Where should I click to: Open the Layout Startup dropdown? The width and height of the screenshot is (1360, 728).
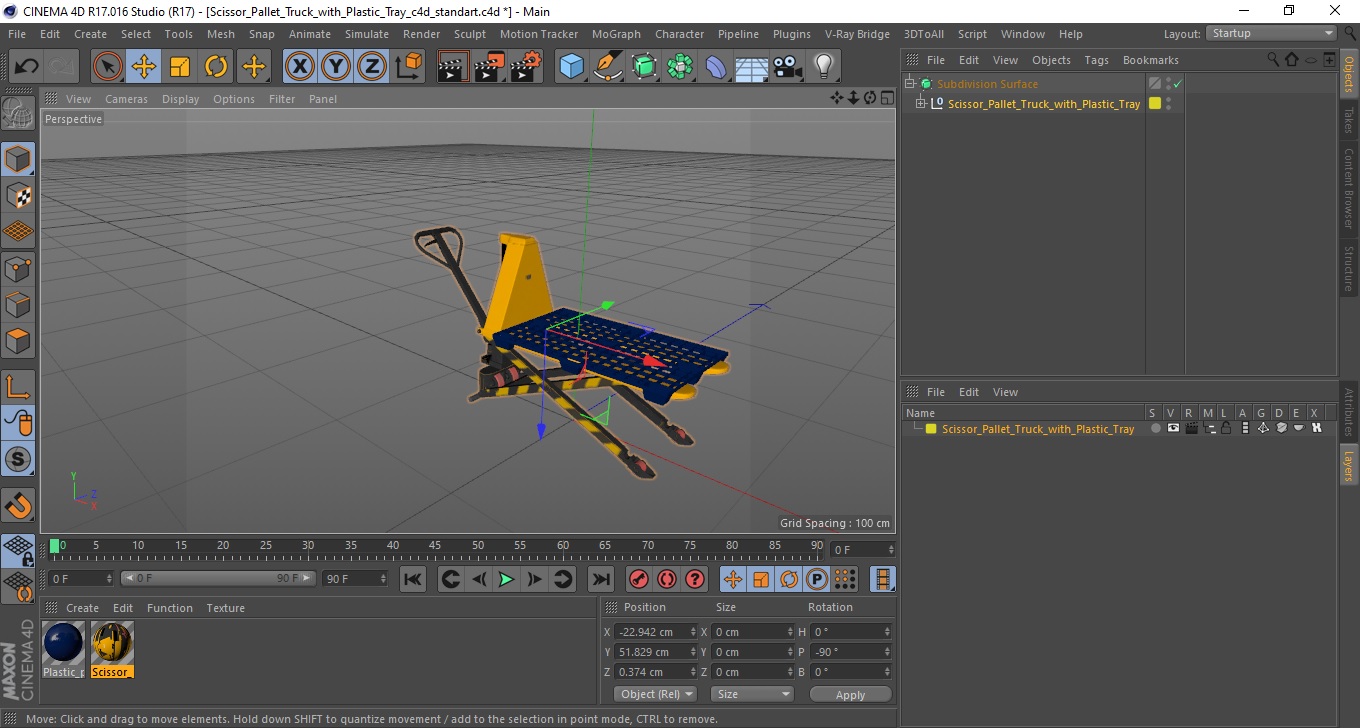point(1272,33)
